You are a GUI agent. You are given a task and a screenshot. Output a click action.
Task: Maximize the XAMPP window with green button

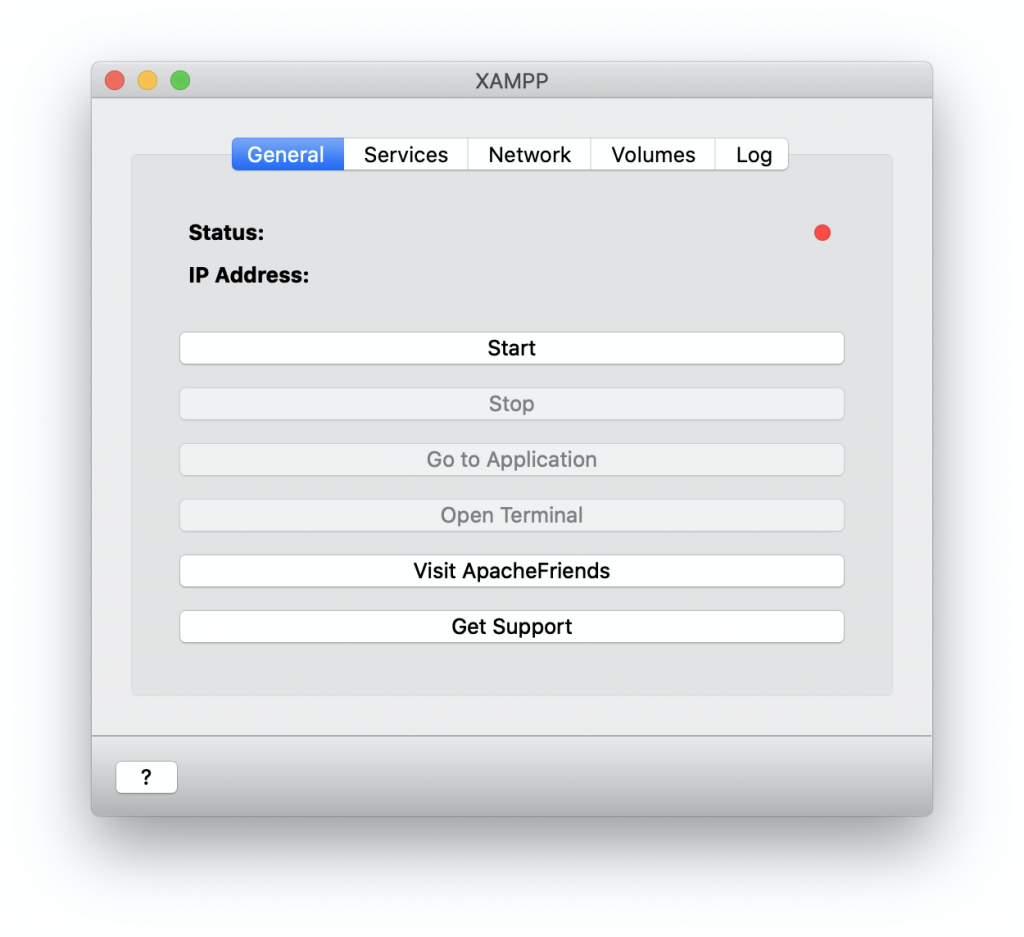[x=180, y=80]
